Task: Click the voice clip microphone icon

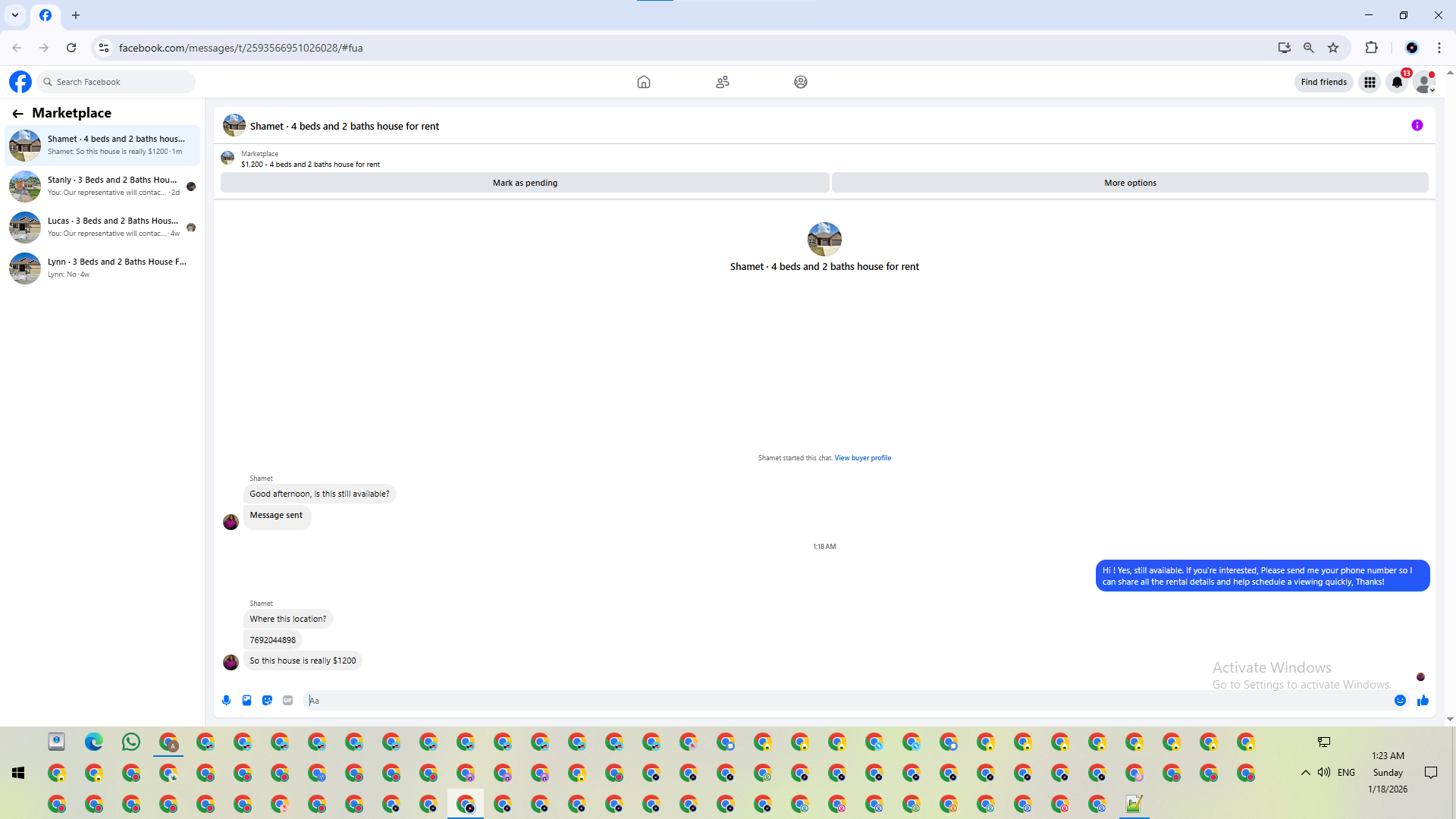Action: tap(226, 700)
